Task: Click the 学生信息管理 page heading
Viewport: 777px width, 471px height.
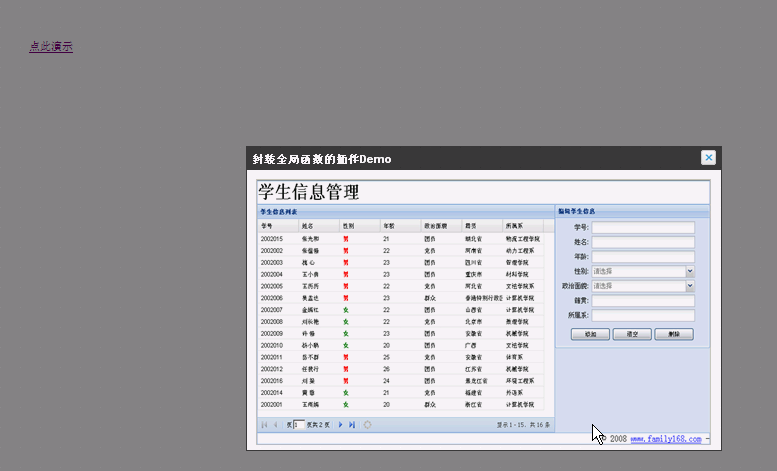Action: [x=309, y=192]
